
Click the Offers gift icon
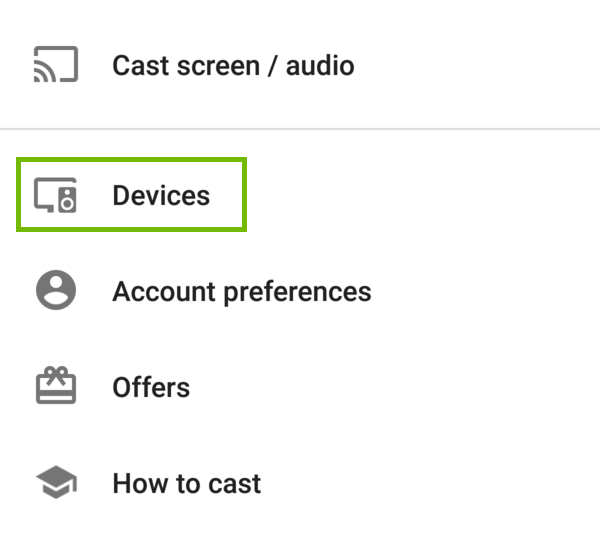56,385
